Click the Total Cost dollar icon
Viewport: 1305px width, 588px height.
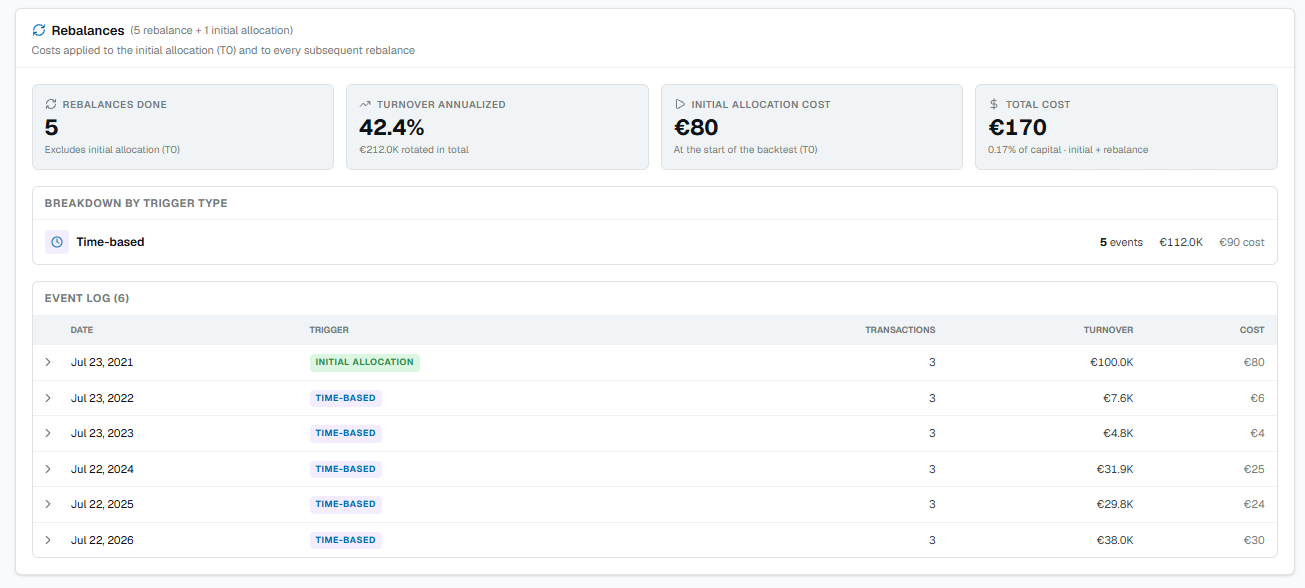(x=993, y=104)
